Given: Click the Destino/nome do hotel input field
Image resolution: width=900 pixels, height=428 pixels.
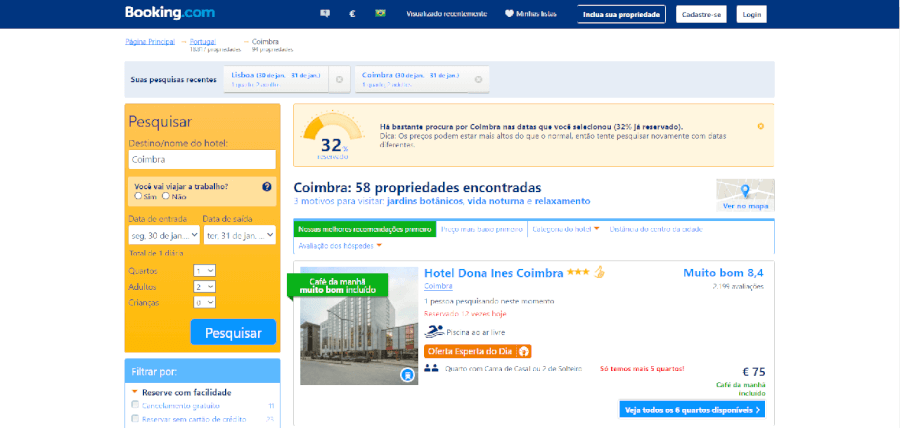Looking at the screenshot, I should point(202,160).
